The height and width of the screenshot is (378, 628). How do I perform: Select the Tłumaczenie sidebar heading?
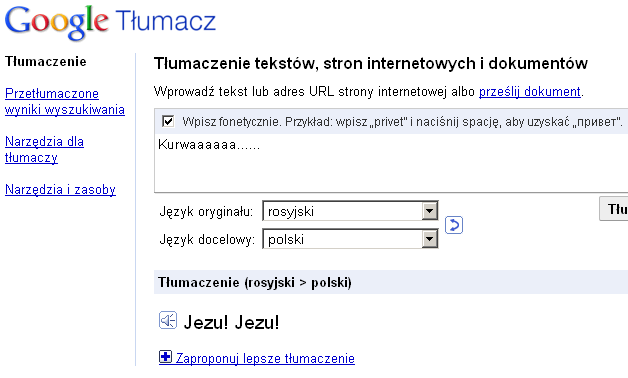46,62
